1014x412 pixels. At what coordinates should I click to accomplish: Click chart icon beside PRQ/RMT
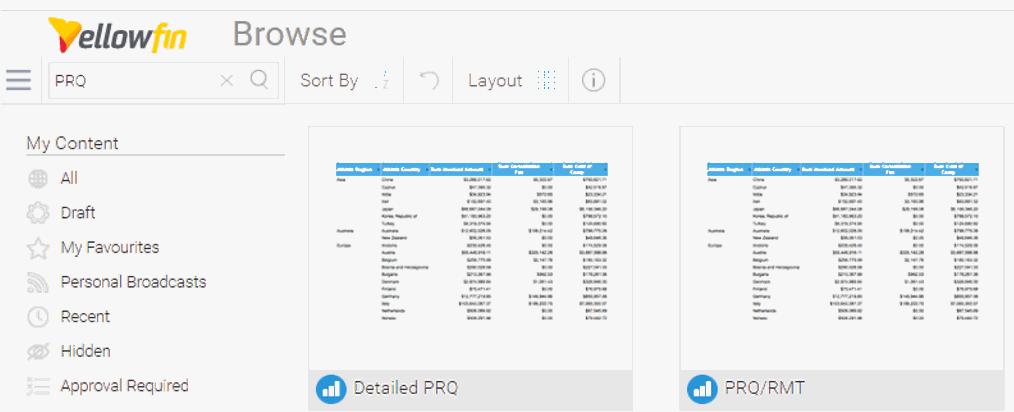coord(702,389)
